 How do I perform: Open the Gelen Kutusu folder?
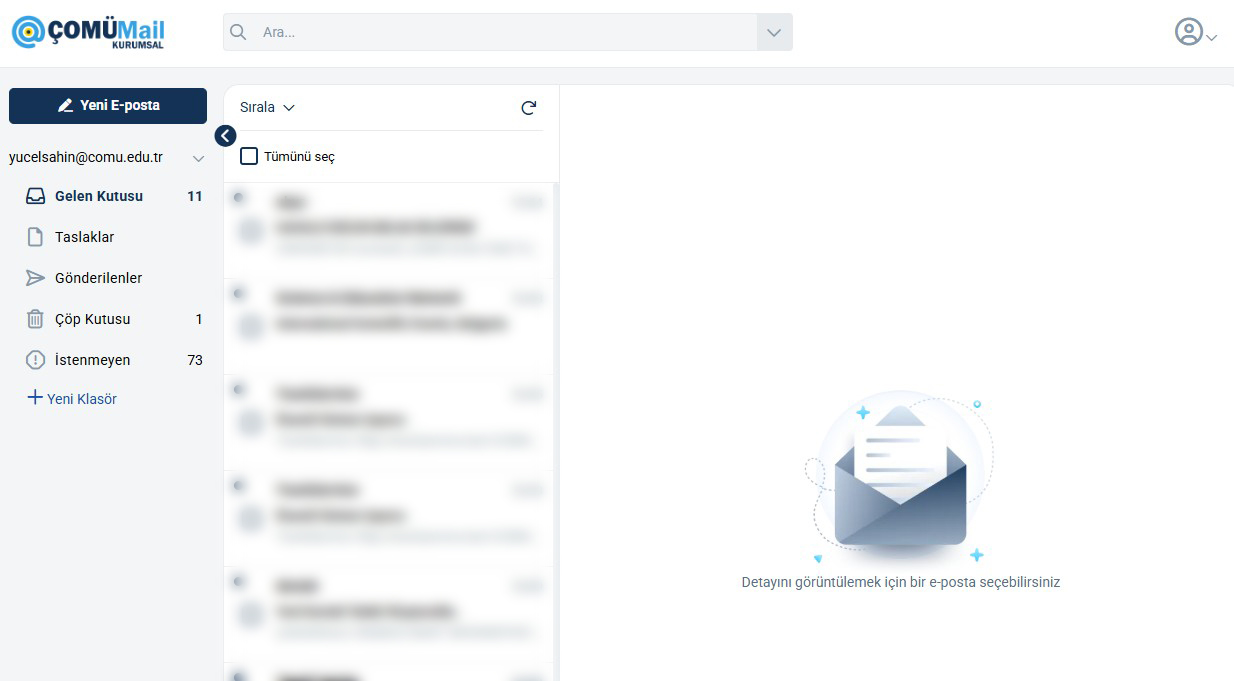click(99, 196)
